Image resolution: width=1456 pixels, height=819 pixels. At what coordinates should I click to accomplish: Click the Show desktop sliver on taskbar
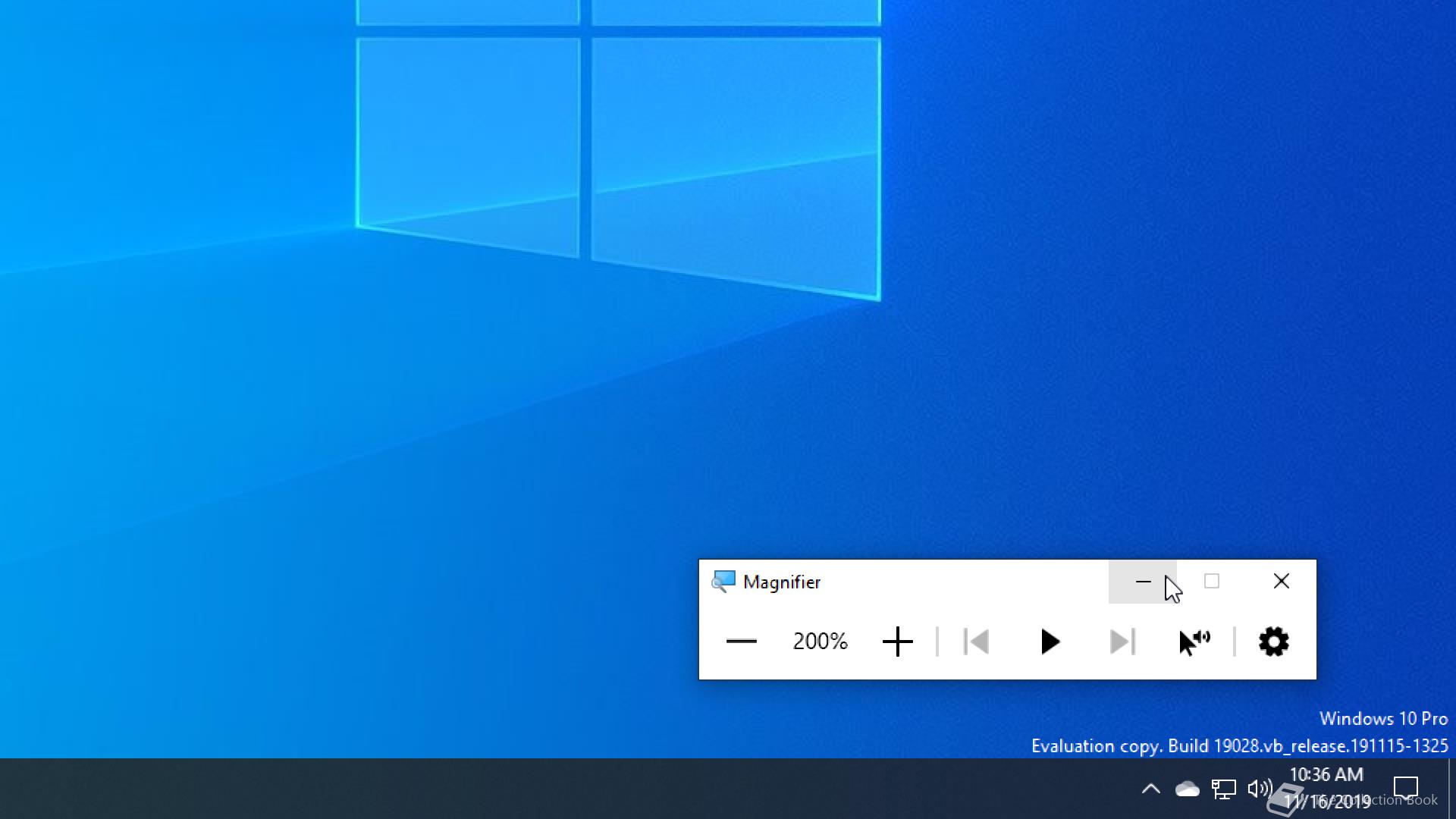[1451, 789]
